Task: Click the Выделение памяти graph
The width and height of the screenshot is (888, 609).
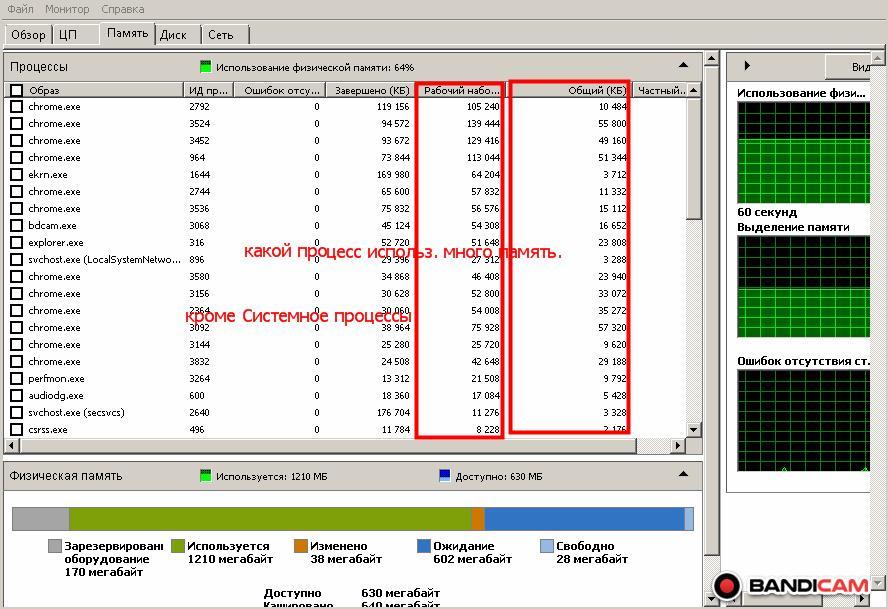Action: [803, 287]
